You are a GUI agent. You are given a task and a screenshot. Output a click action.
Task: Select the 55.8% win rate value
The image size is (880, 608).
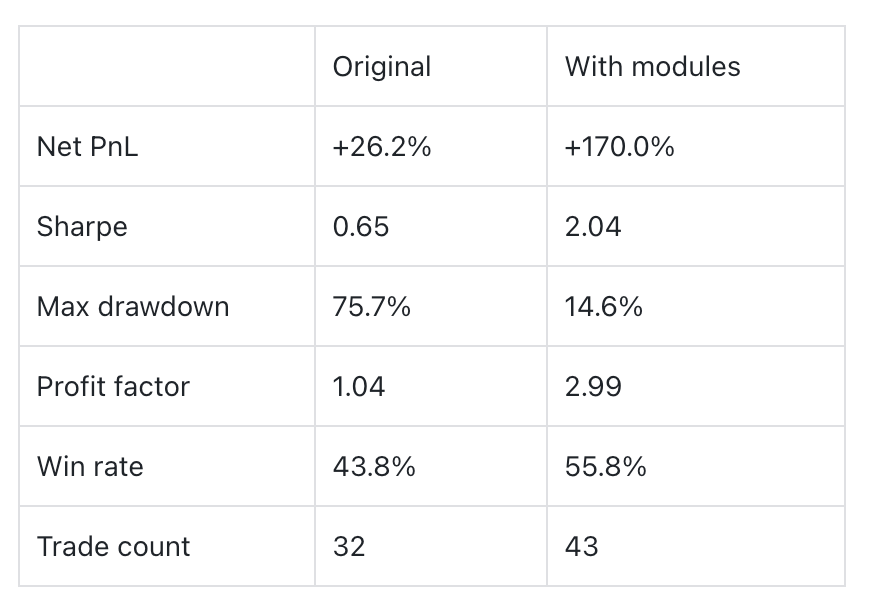tap(606, 467)
